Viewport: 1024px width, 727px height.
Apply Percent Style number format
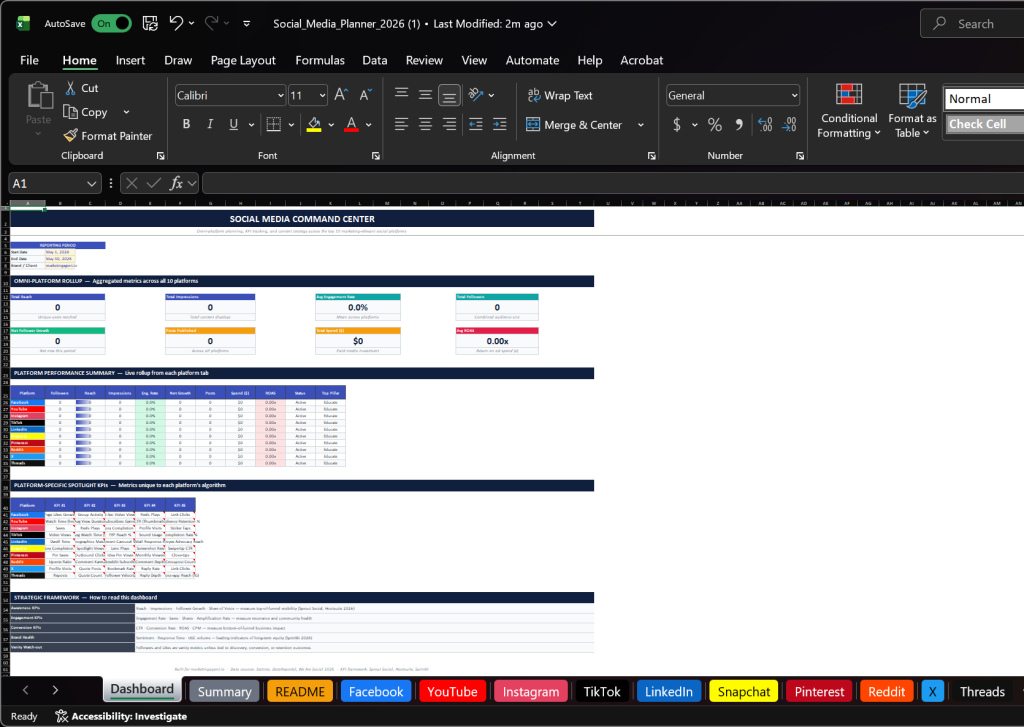pos(715,125)
